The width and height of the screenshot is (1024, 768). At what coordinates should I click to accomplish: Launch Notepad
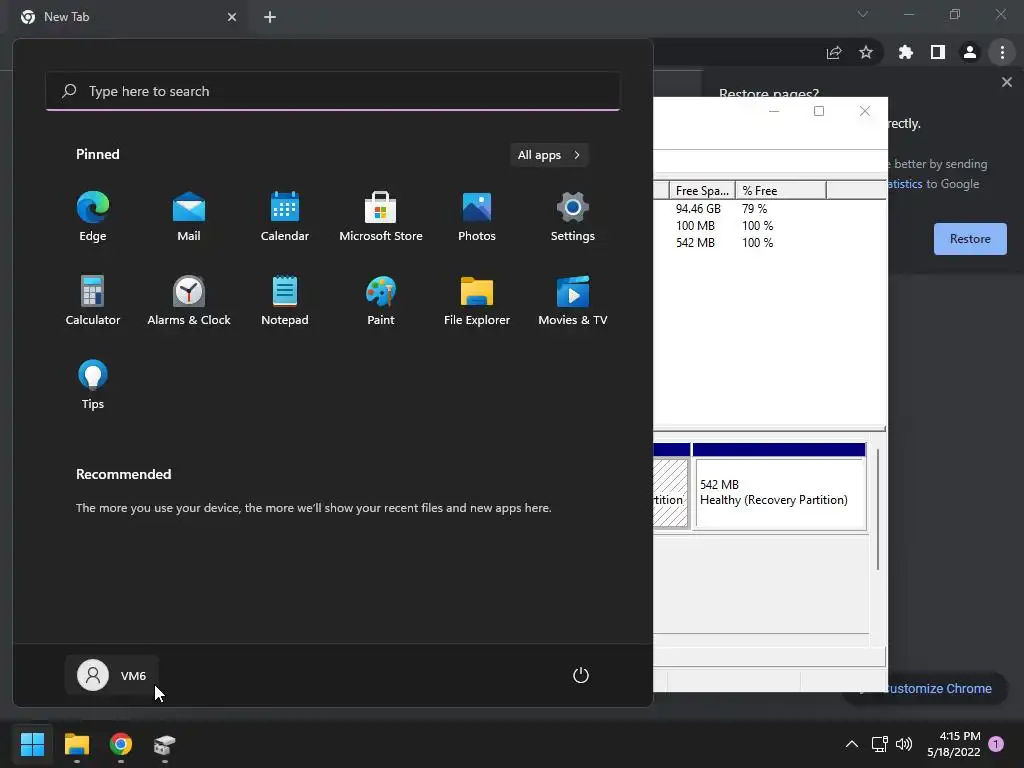285,300
